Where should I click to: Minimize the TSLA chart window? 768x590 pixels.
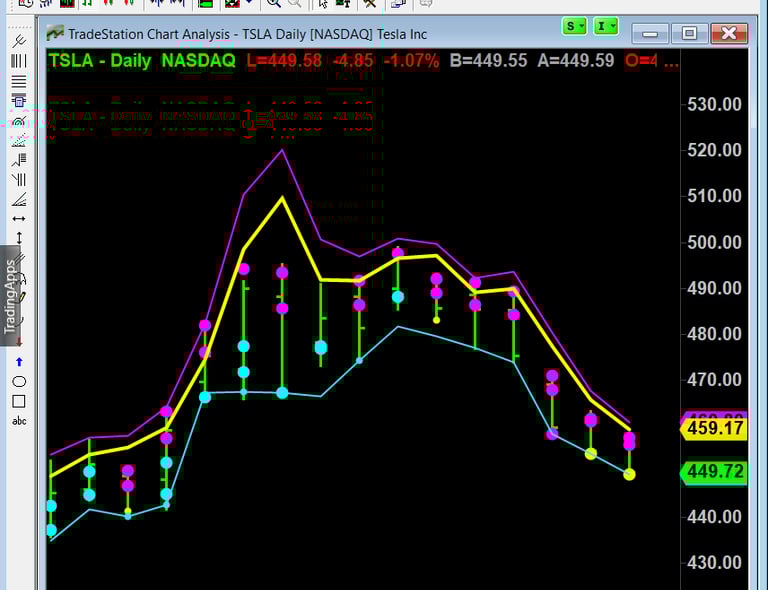coord(650,33)
